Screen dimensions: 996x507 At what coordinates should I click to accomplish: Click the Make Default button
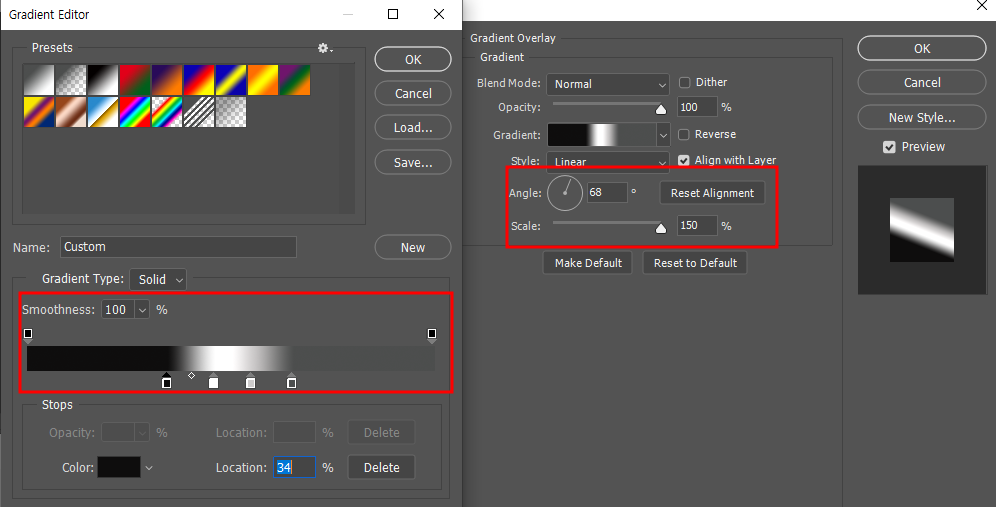coord(588,263)
